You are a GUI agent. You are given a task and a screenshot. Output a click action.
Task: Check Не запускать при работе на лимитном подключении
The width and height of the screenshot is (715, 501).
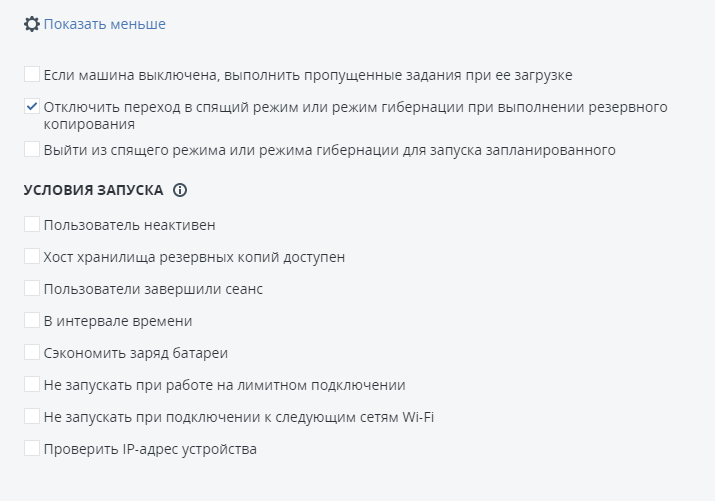tap(32, 385)
